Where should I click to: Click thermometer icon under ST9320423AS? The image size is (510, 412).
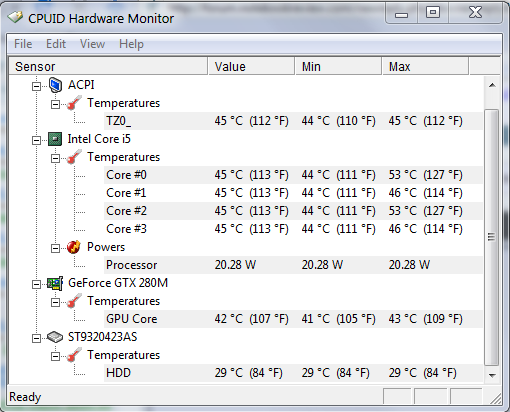coord(74,355)
